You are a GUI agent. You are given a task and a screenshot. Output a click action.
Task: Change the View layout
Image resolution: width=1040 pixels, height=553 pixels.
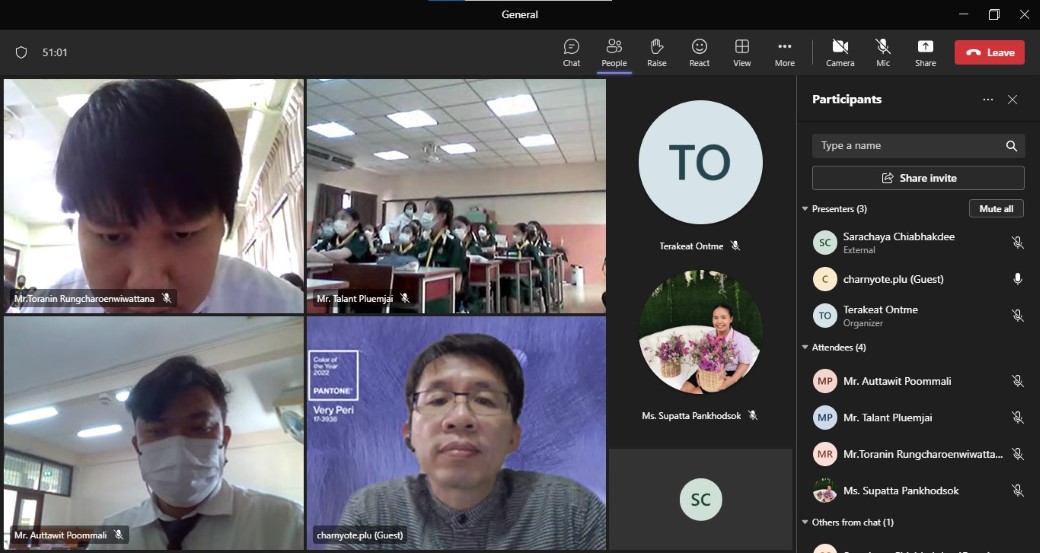pos(742,52)
